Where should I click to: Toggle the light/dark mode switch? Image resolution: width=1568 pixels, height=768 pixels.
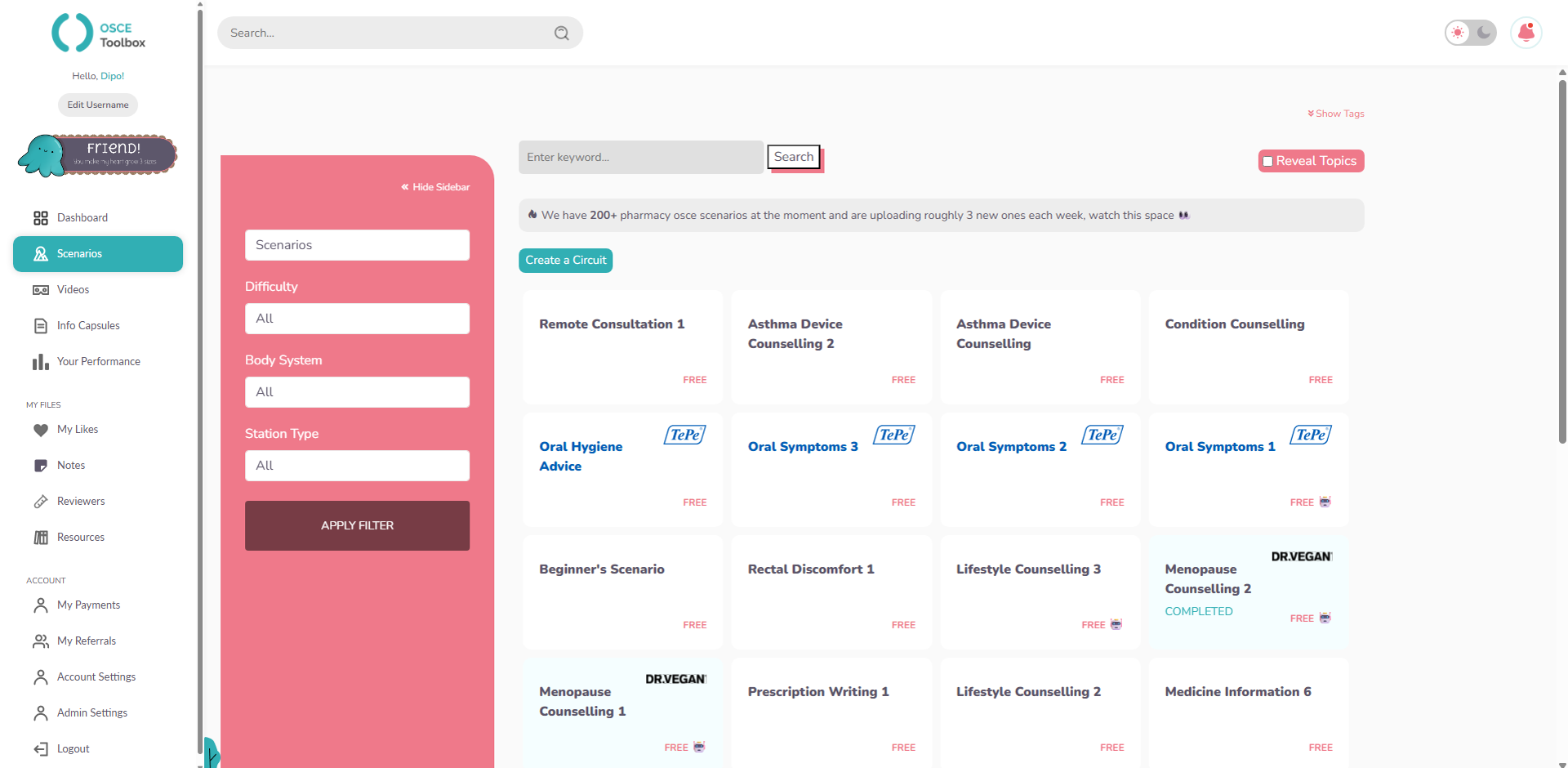point(1470,33)
